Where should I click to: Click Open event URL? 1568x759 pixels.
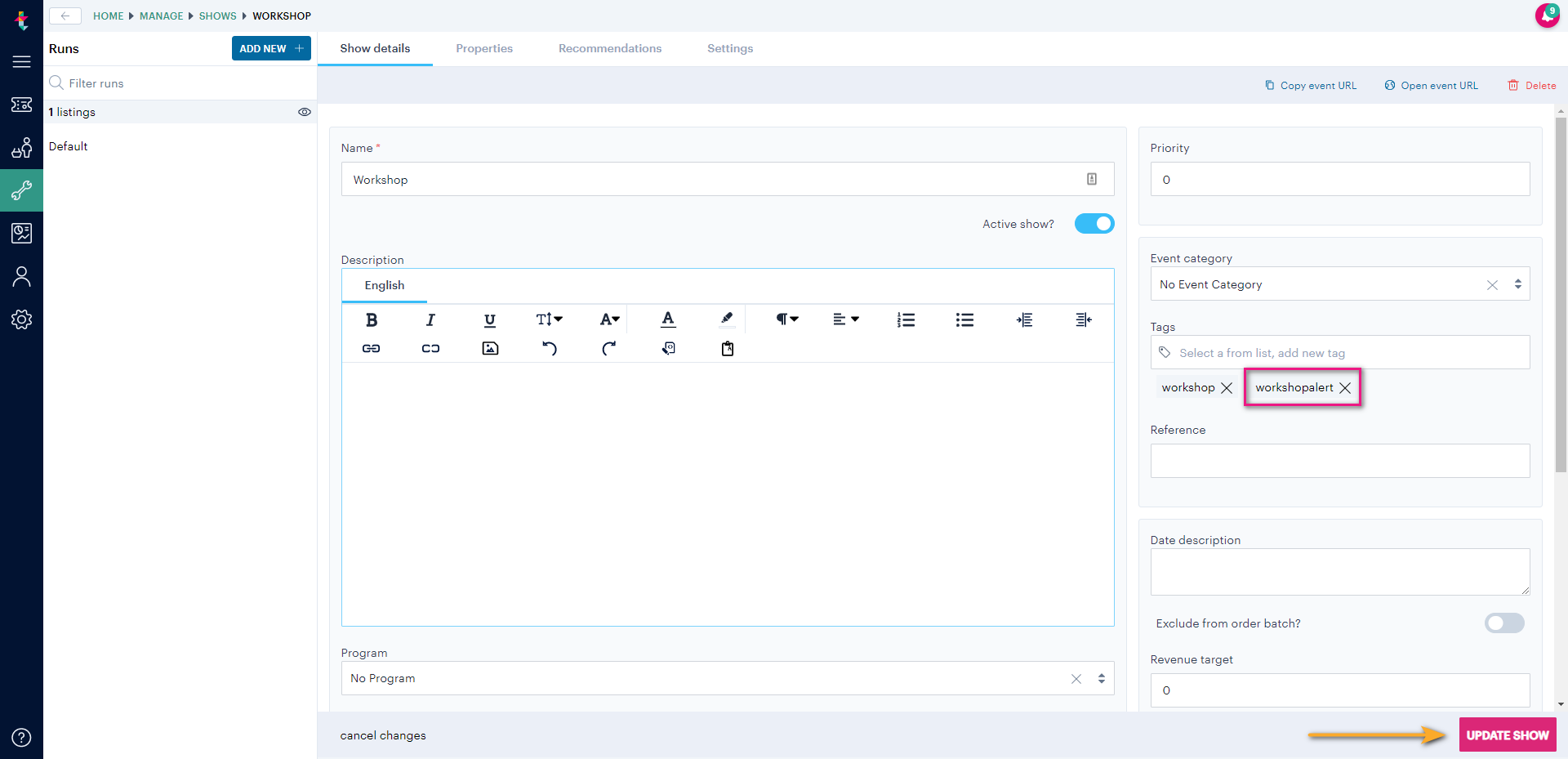[1431, 85]
